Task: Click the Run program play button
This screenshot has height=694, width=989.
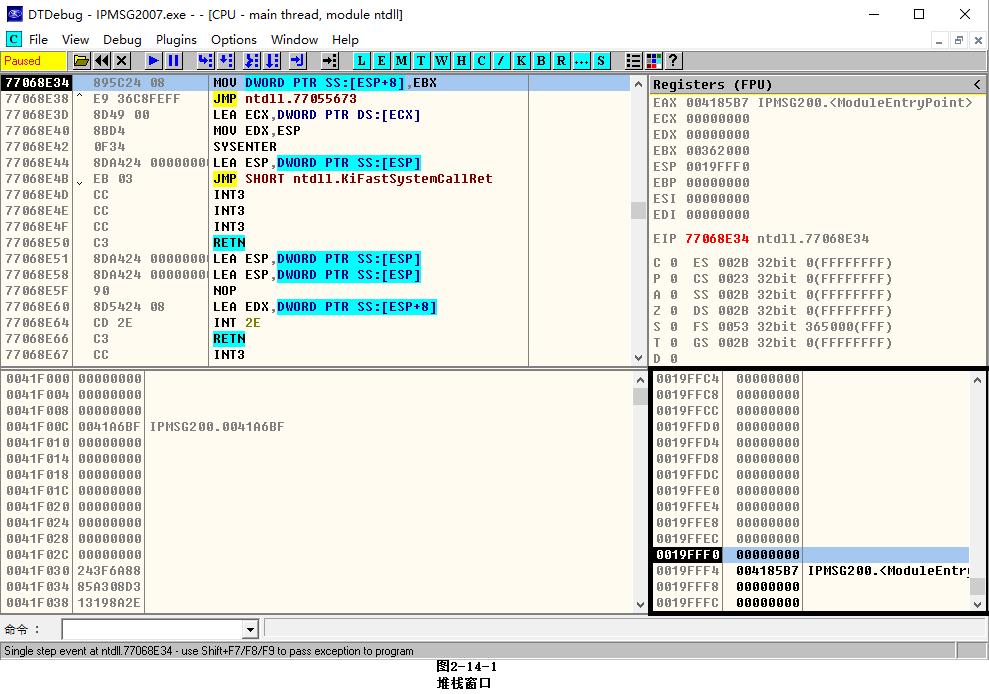Action: [154, 61]
